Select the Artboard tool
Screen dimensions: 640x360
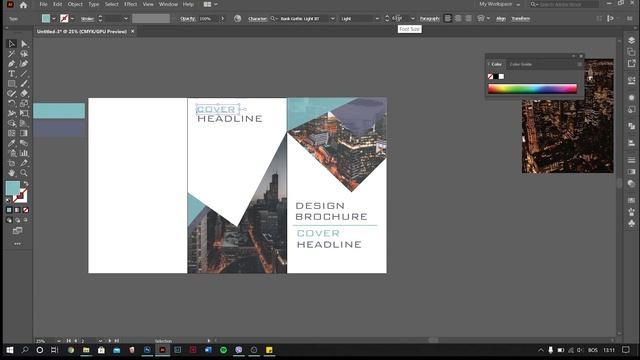click(11, 163)
